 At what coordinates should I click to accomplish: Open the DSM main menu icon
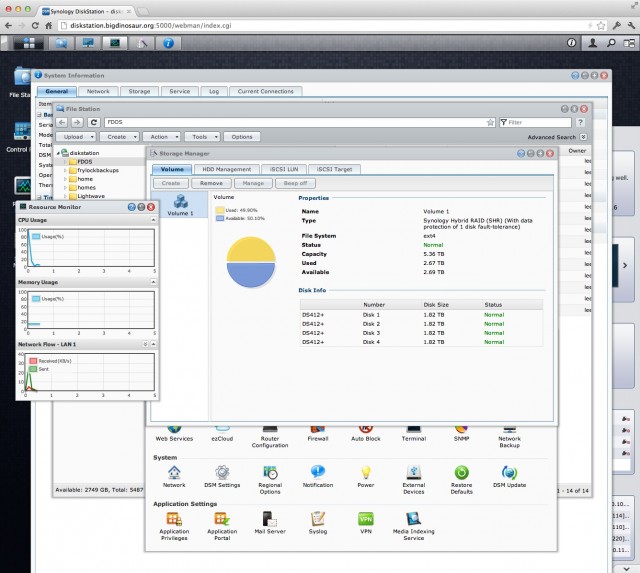(29, 43)
